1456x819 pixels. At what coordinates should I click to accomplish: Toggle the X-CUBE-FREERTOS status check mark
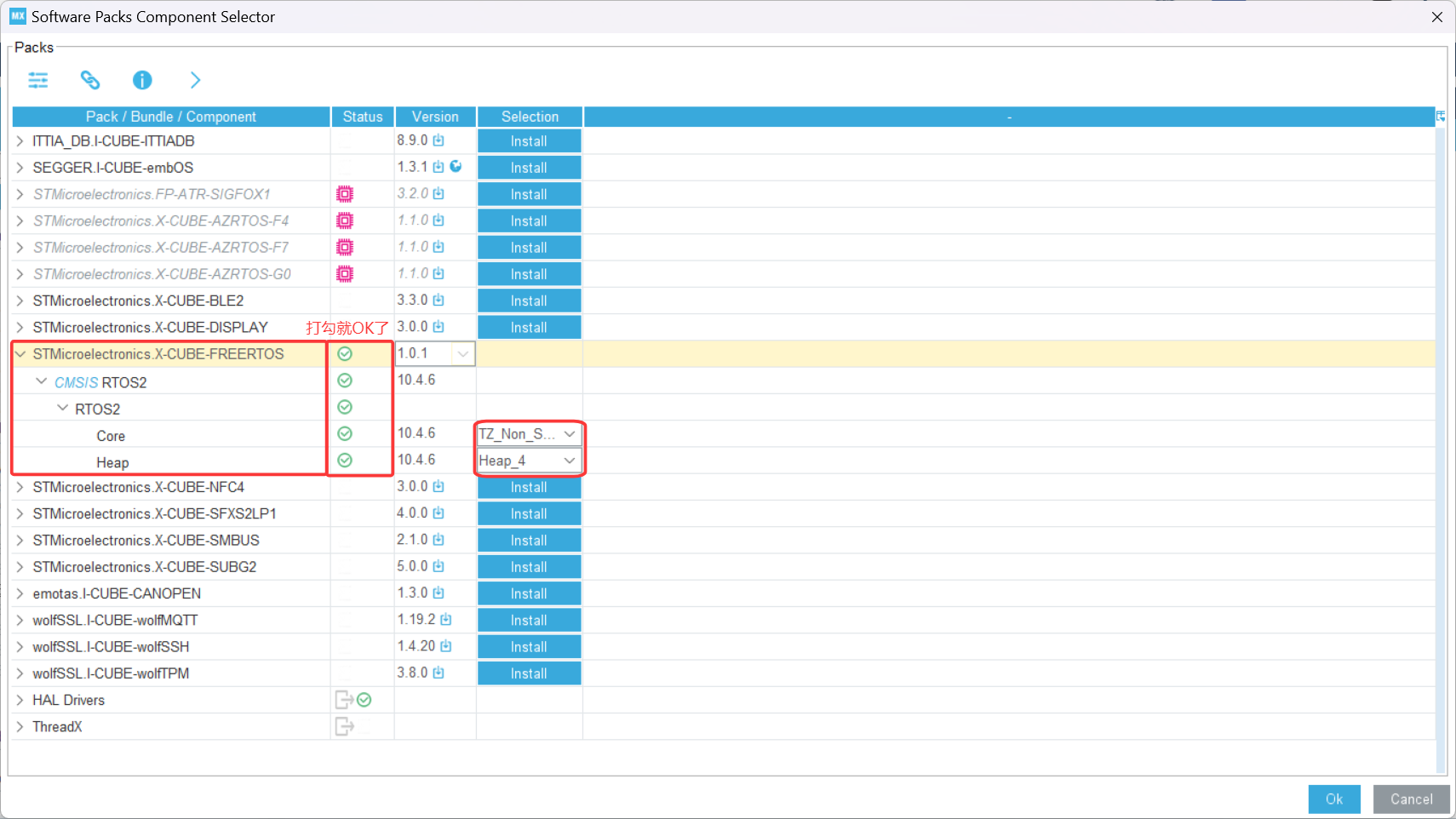[345, 354]
